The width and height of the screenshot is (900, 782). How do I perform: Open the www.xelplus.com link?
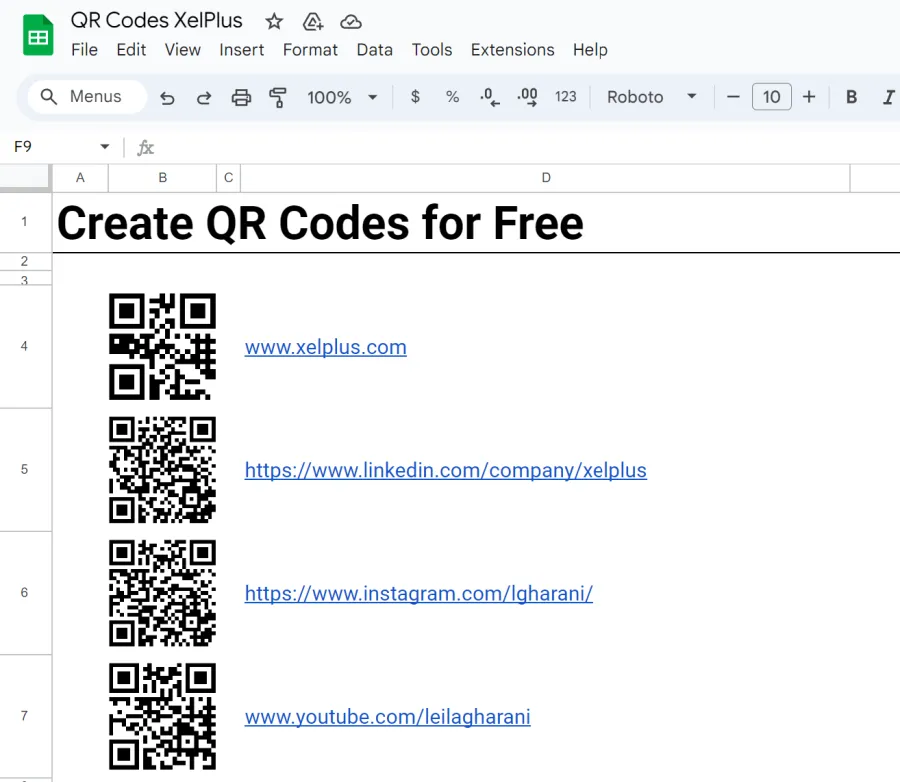tap(325, 348)
